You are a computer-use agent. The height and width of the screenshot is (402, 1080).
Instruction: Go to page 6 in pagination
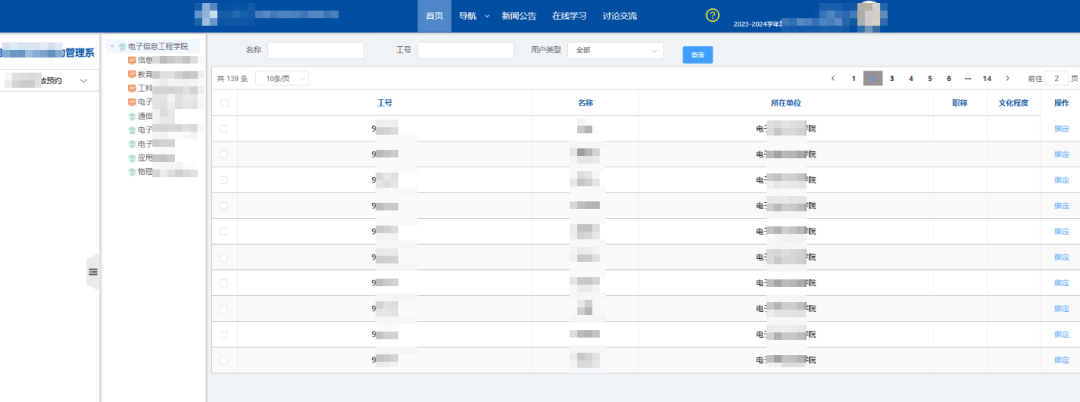tap(948, 78)
